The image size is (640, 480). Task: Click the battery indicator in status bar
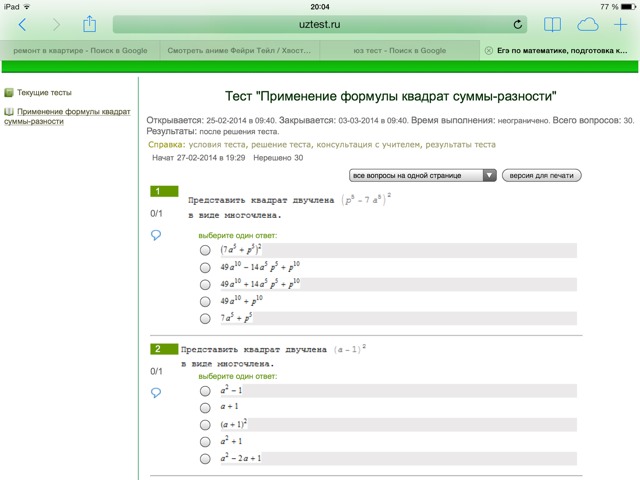(628, 7)
